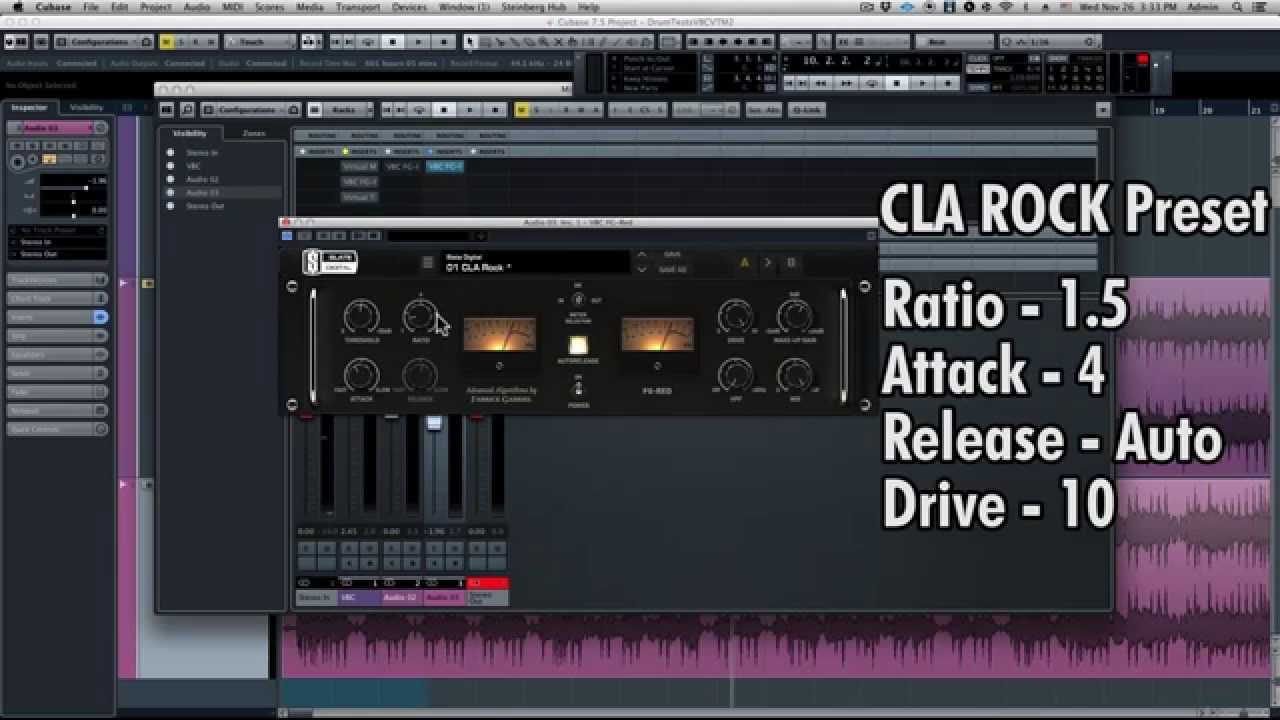Select the Object Selection arrow tool
This screenshot has width=1280, height=720.
click(470, 42)
